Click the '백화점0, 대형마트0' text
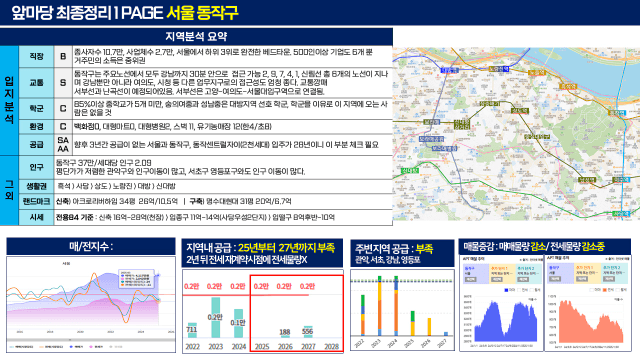640x360 pixels. 173,127
